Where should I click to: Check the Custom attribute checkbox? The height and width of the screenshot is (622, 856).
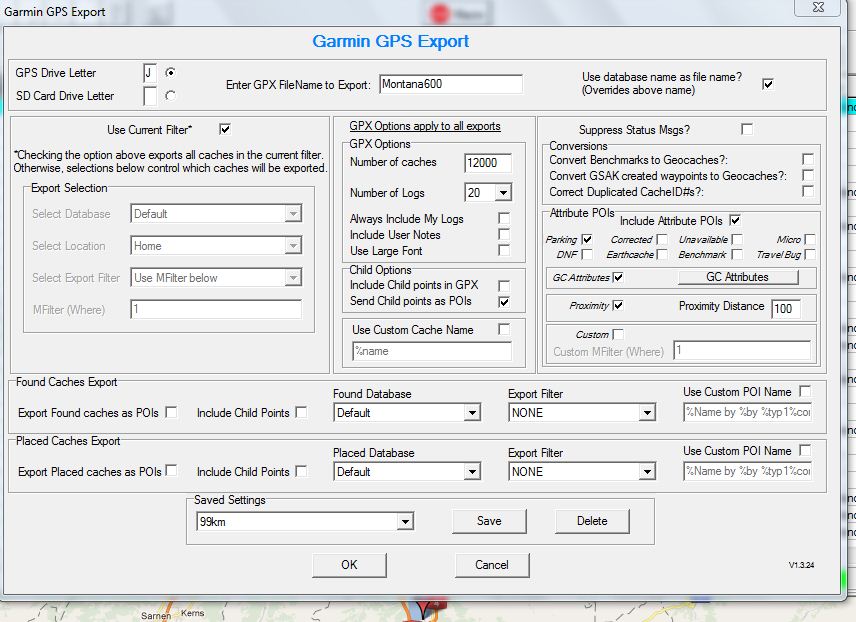pos(618,334)
